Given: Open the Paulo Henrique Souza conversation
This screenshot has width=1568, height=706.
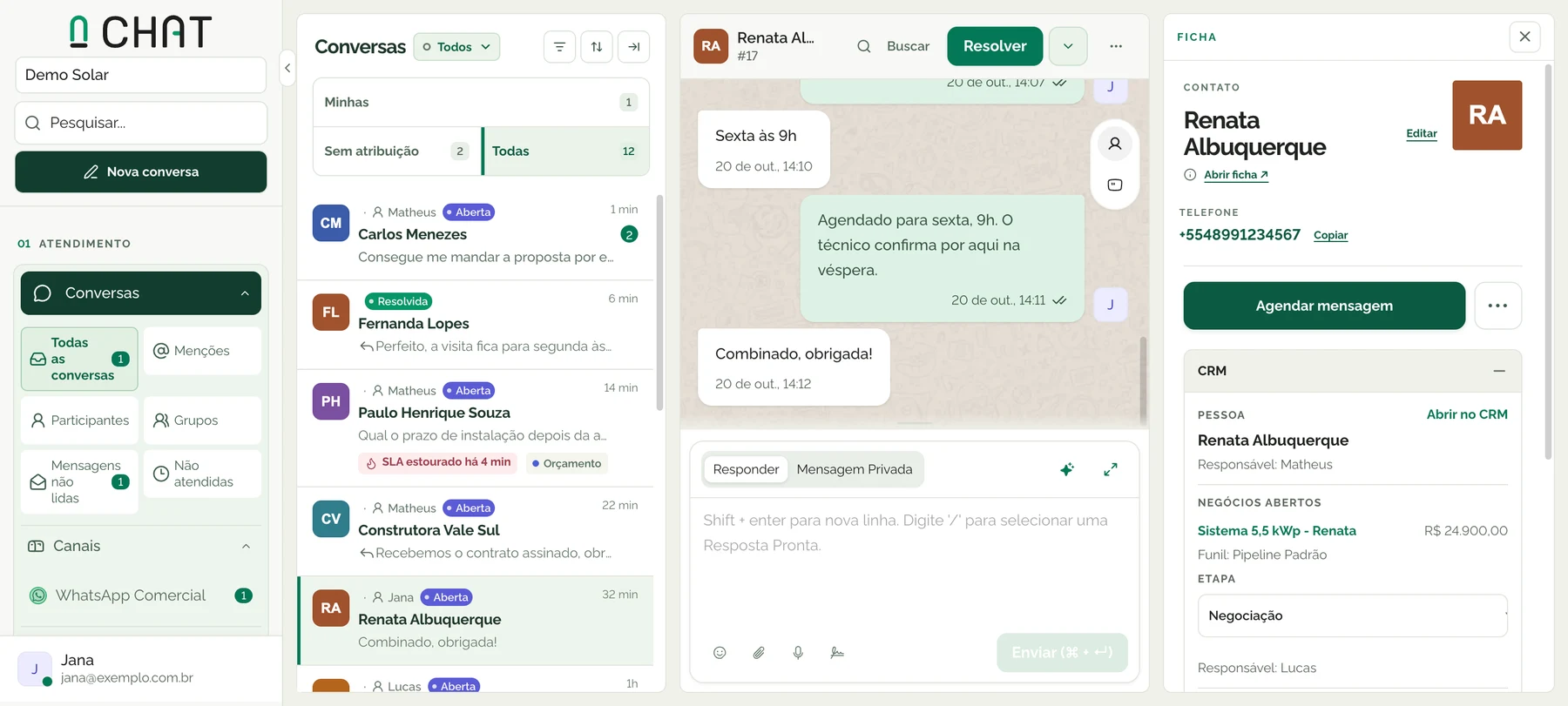Looking at the screenshot, I should pyautogui.click(x=476, y=428).
